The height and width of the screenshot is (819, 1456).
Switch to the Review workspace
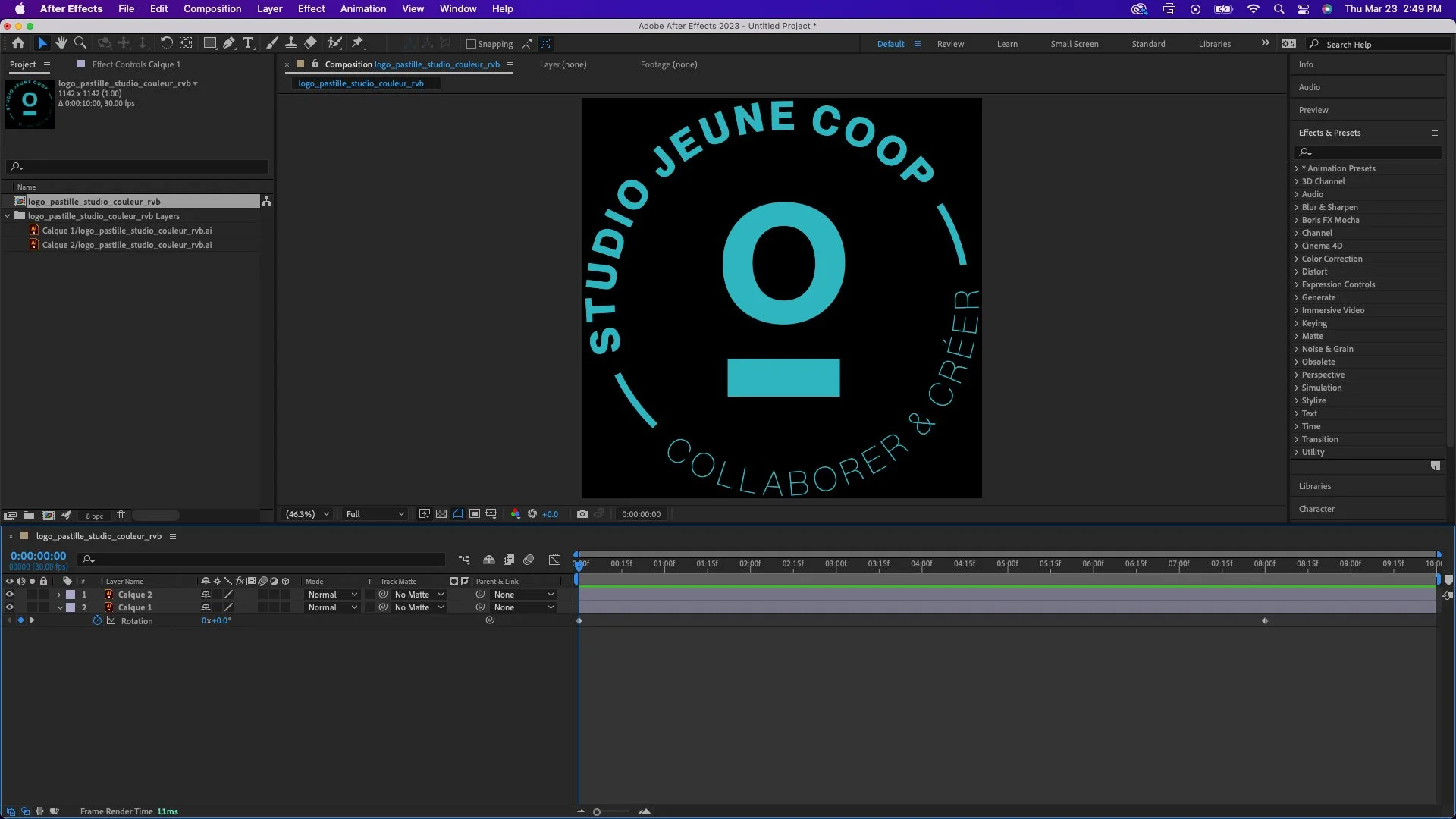[x=950, y=44]
